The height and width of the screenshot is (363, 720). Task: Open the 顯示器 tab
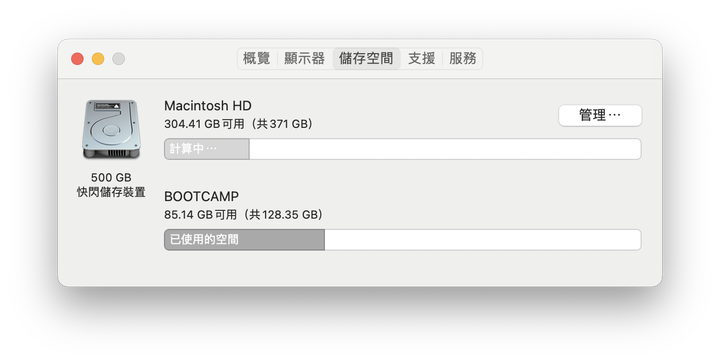pyautogui.click(x=304, y=59)
